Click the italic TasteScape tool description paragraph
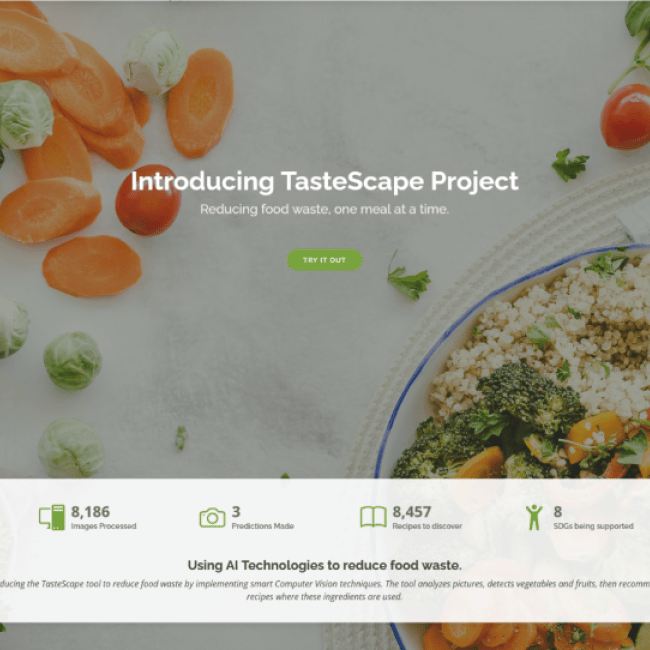The height and width of the screenshot is (650, 650). pos(325,590)
